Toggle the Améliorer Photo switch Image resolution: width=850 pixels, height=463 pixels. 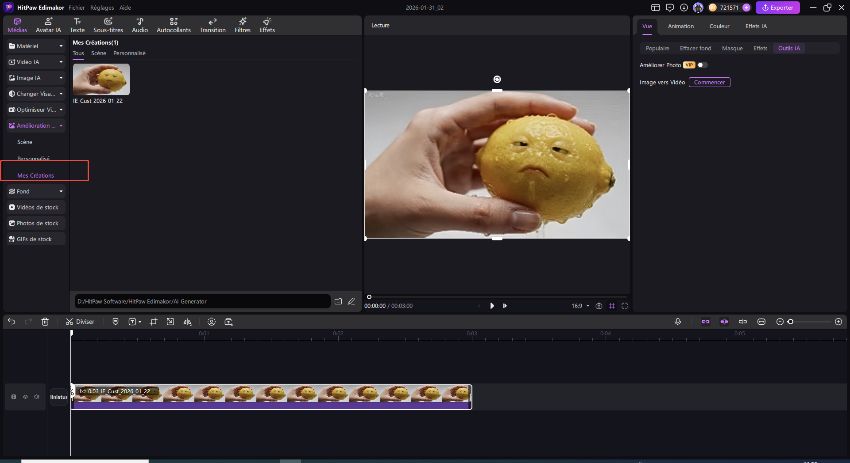(x=702, y=65)
